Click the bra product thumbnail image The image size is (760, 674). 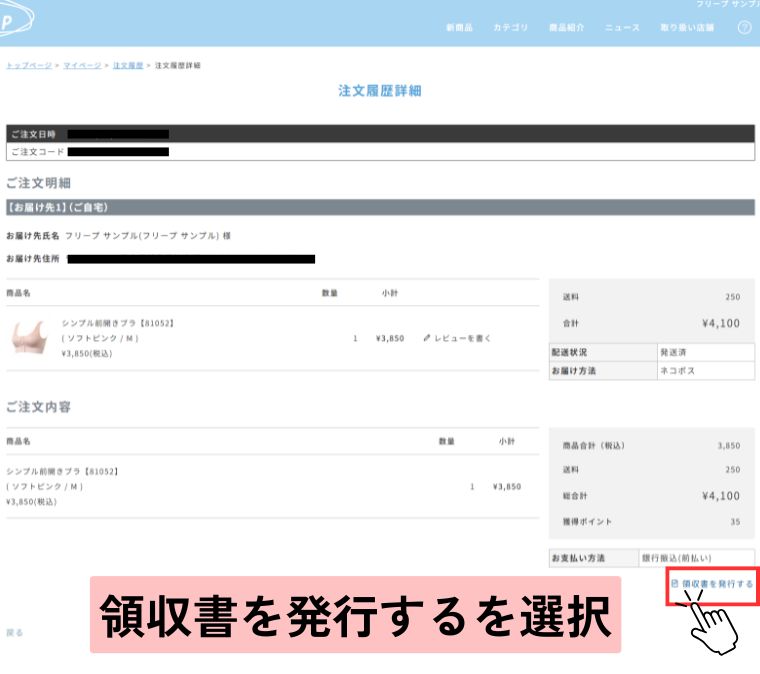tap(29, 338)
